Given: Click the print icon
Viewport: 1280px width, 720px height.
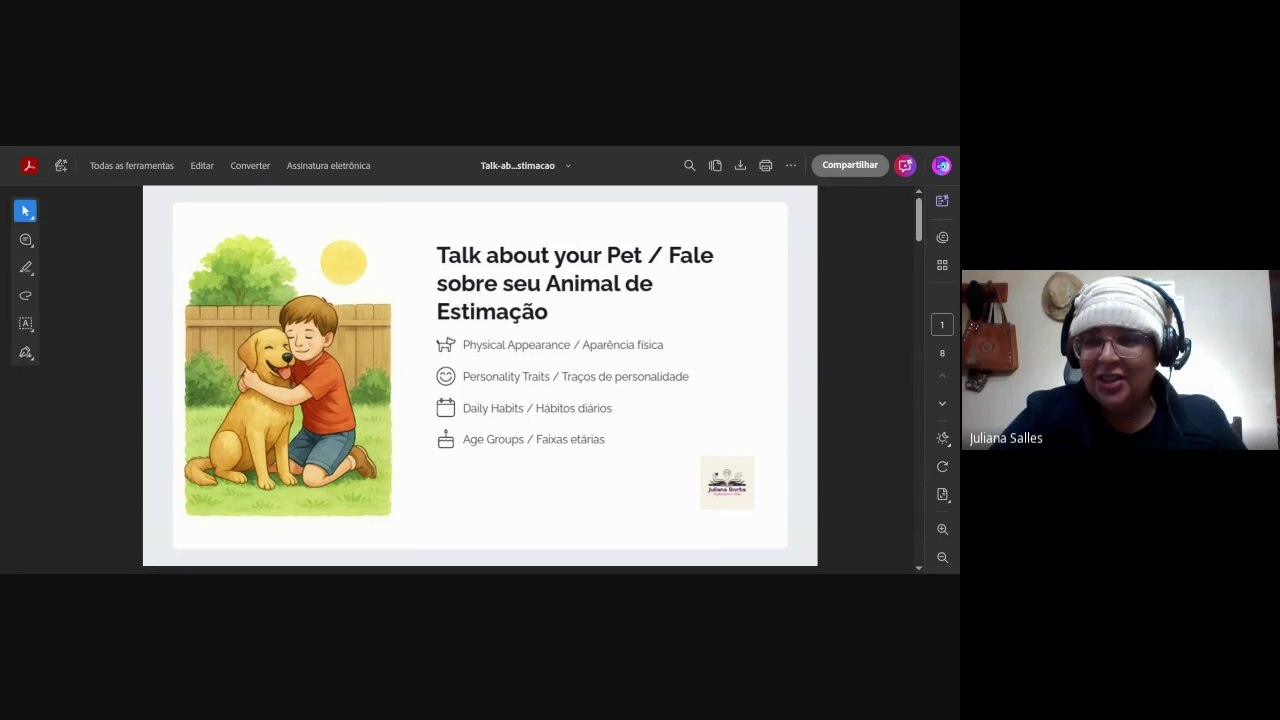Looking at the screenshot, I should [x=766, y=166].
